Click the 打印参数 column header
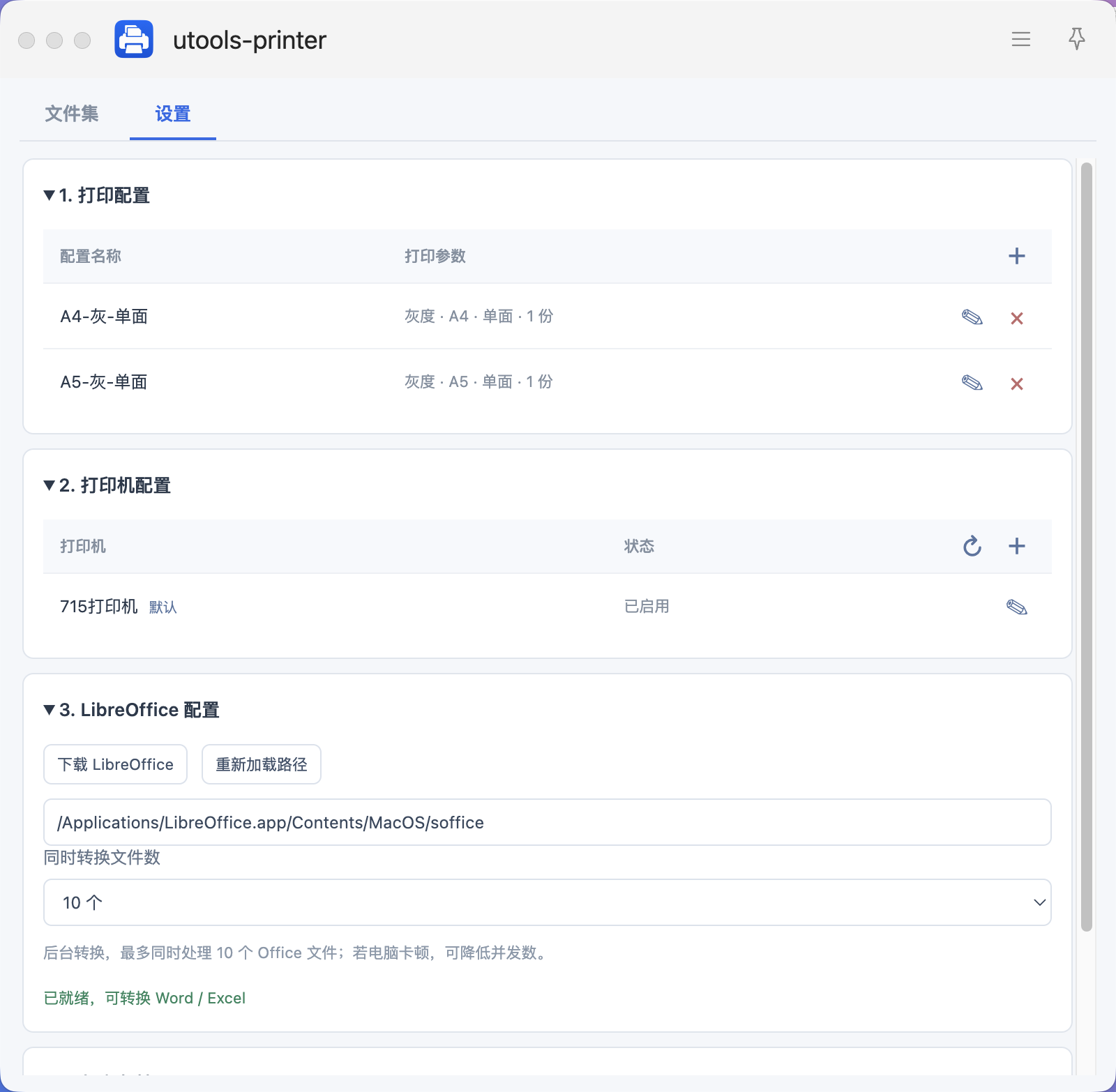The image size is (1116, 1092). tap(435, 256)
